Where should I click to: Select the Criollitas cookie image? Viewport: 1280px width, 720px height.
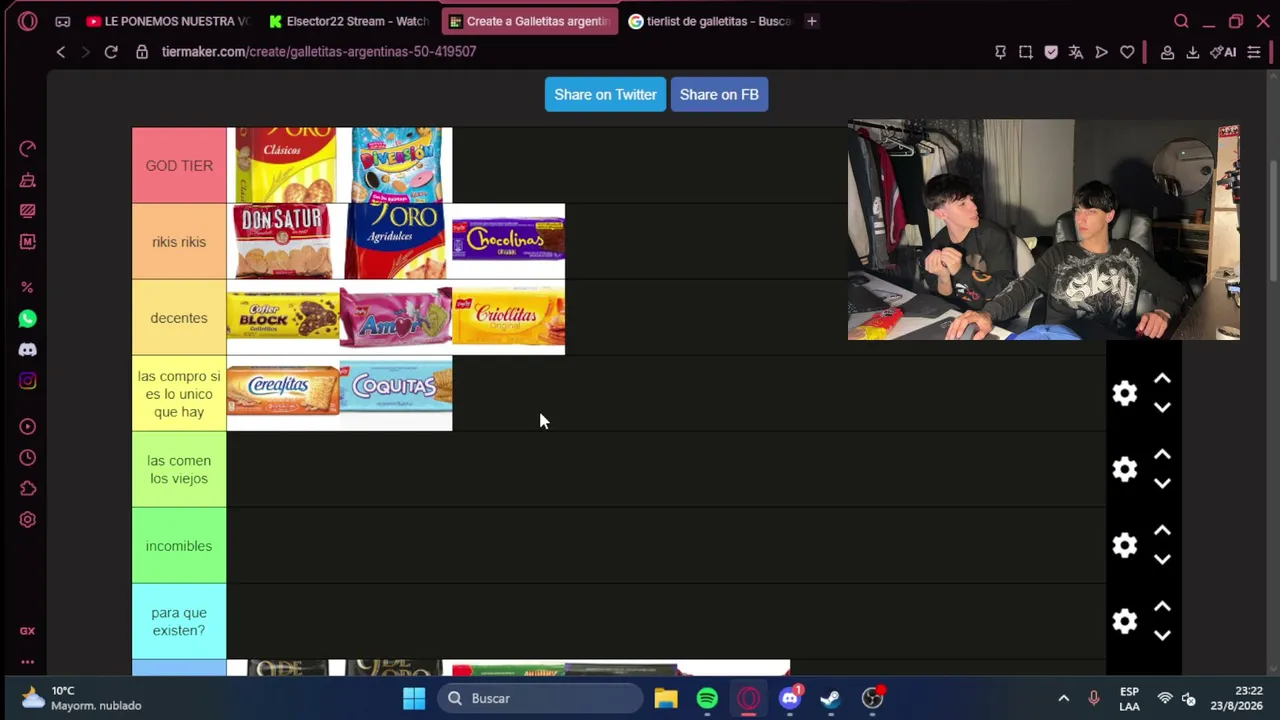(x=508, y=317)
